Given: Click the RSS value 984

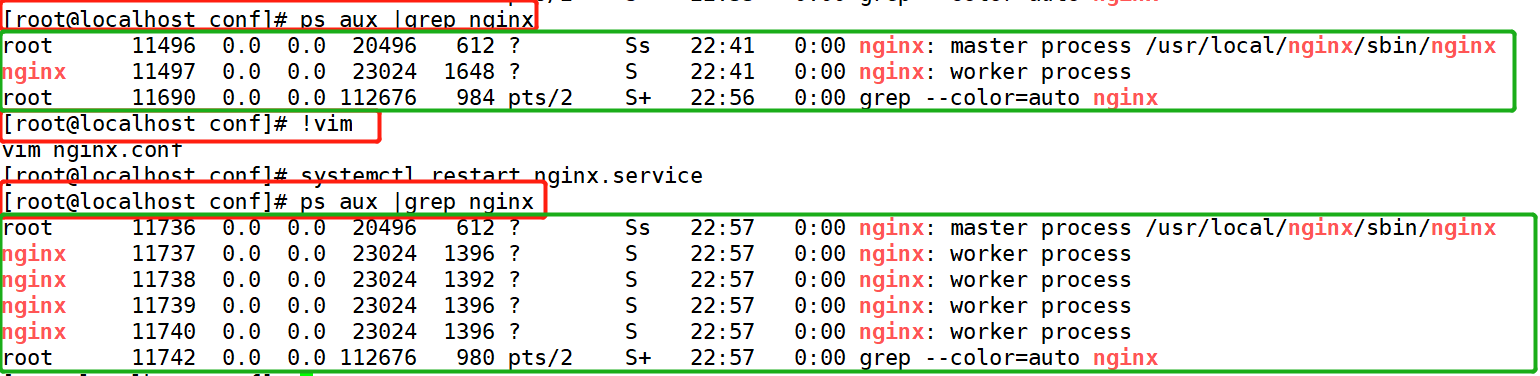Looking at the screenshot, I should (x=475, y=98).
